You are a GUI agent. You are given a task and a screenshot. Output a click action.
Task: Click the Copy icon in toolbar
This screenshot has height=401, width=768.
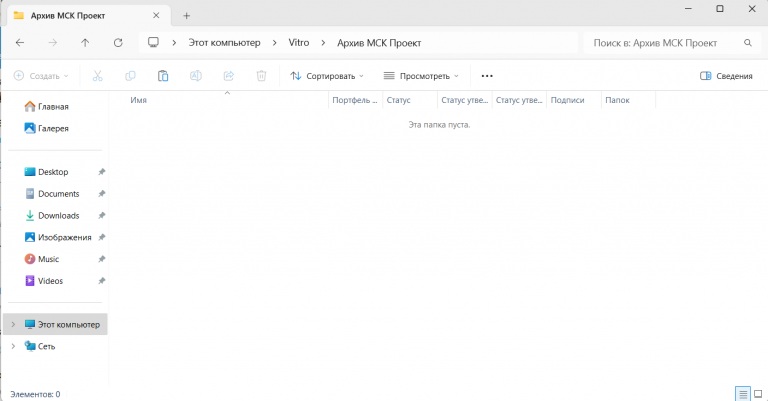click(130, 76)
